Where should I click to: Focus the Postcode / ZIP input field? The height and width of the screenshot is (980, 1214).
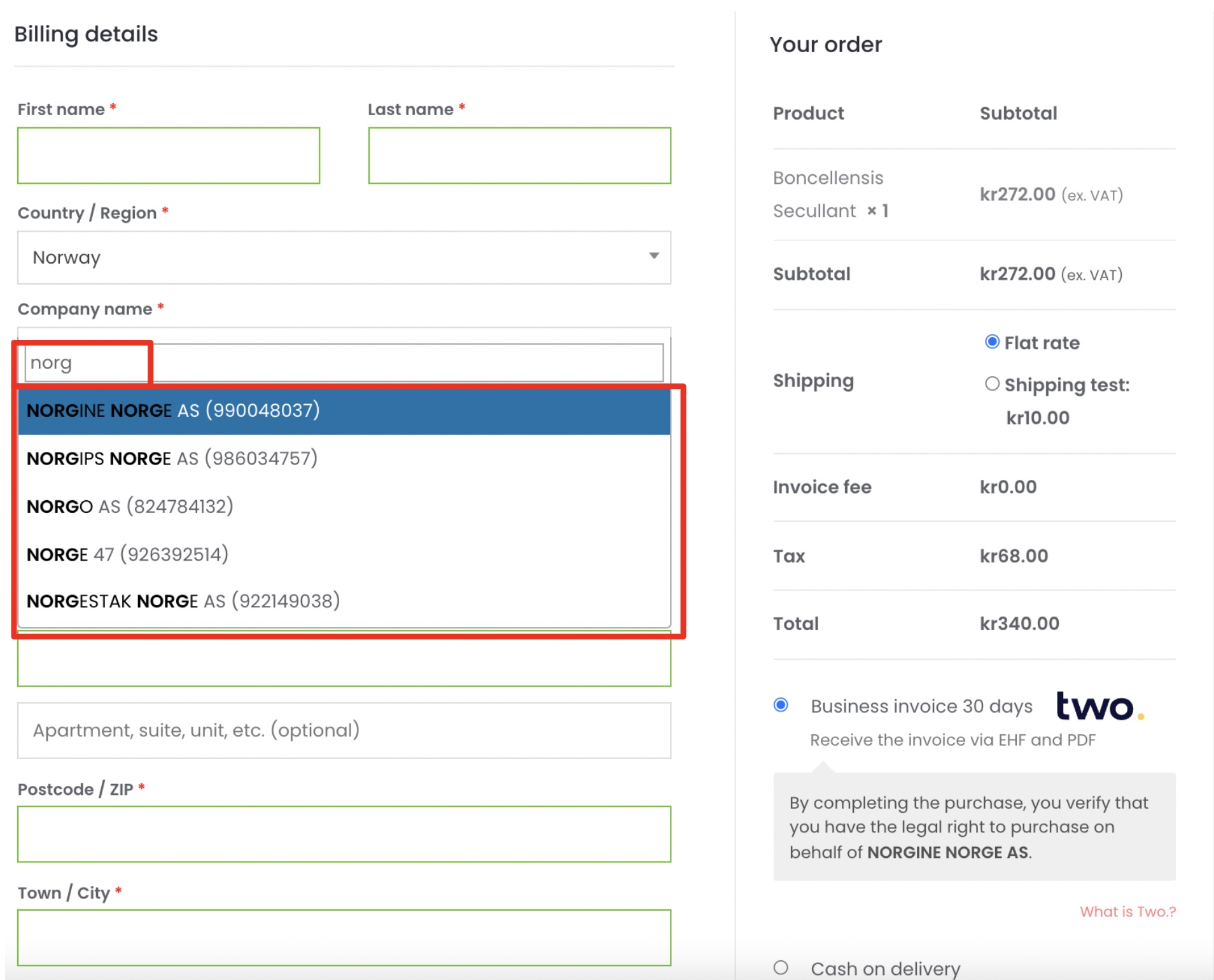(344, 834)
